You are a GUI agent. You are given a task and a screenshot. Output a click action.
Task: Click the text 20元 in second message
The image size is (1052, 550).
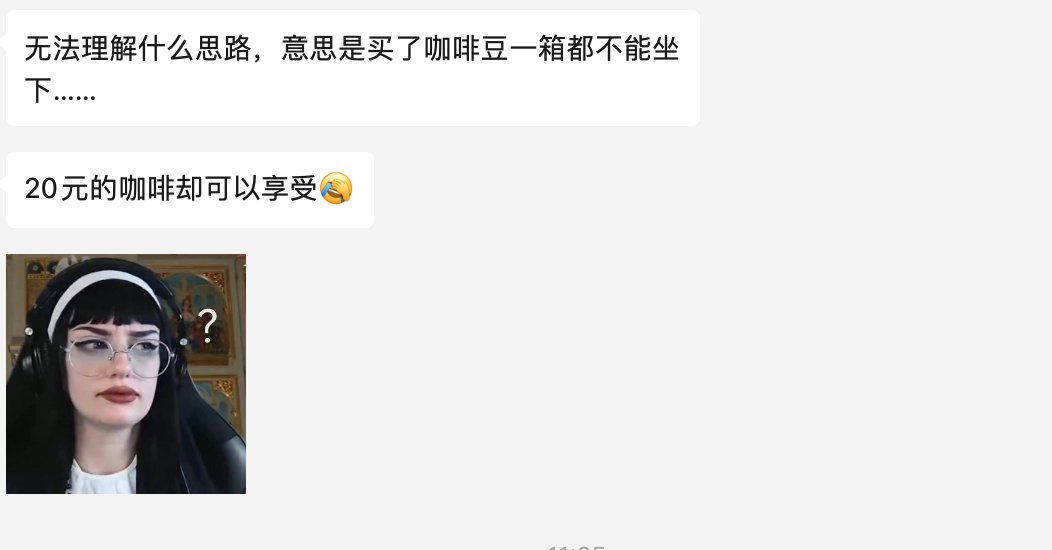[57, 188]
